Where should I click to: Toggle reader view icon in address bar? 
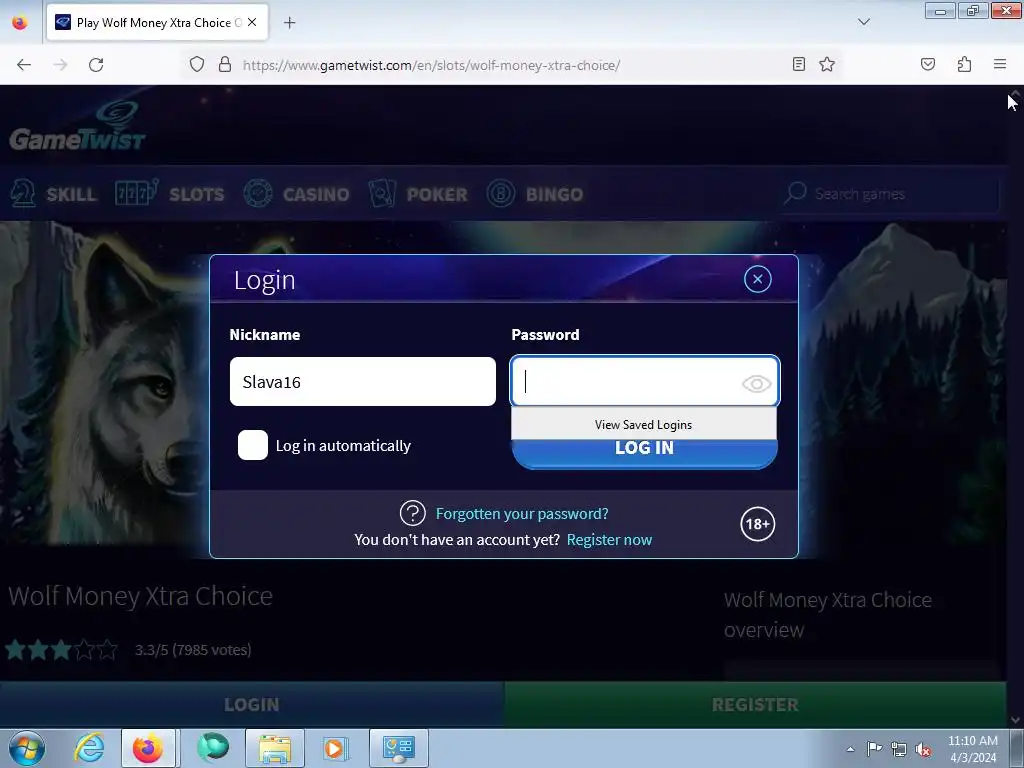tap(799, 64)
